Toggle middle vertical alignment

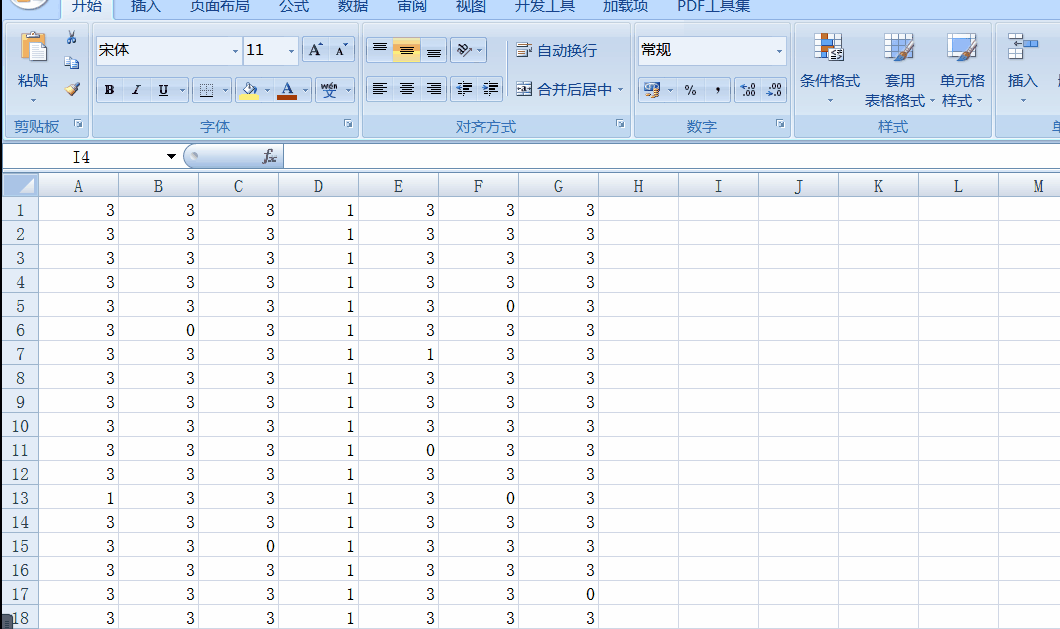coord(406,50)
